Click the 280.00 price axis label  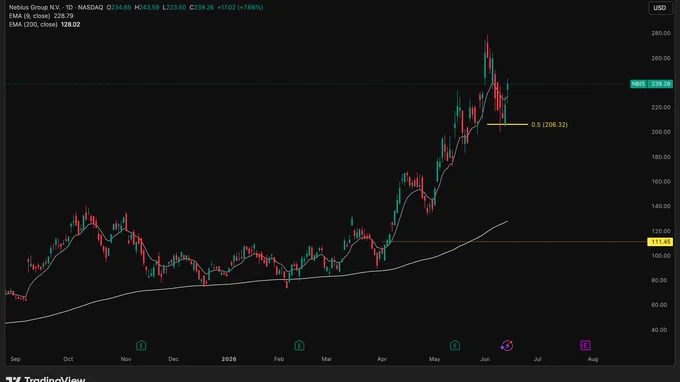661,33
